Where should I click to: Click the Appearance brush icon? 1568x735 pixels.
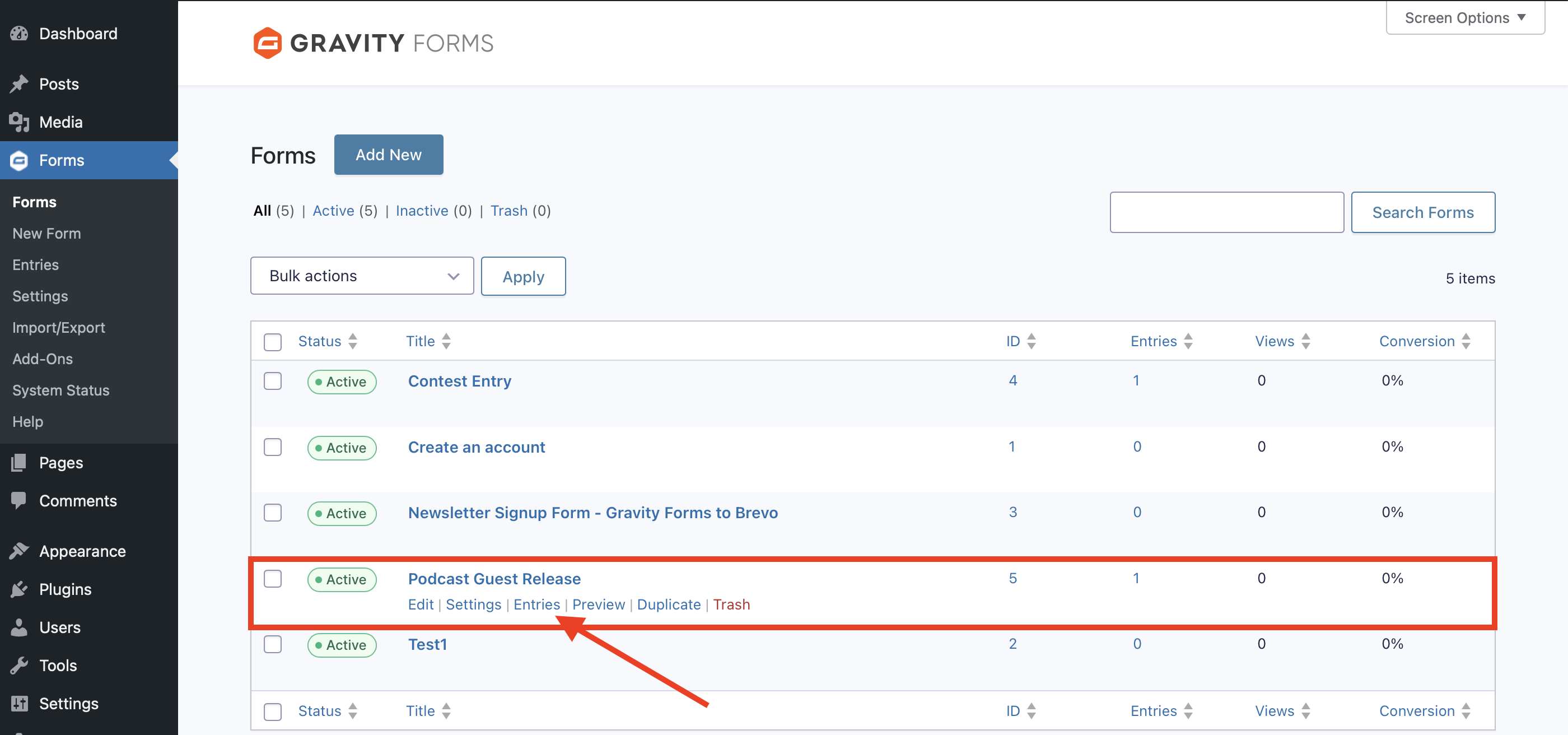coord(19,551)
